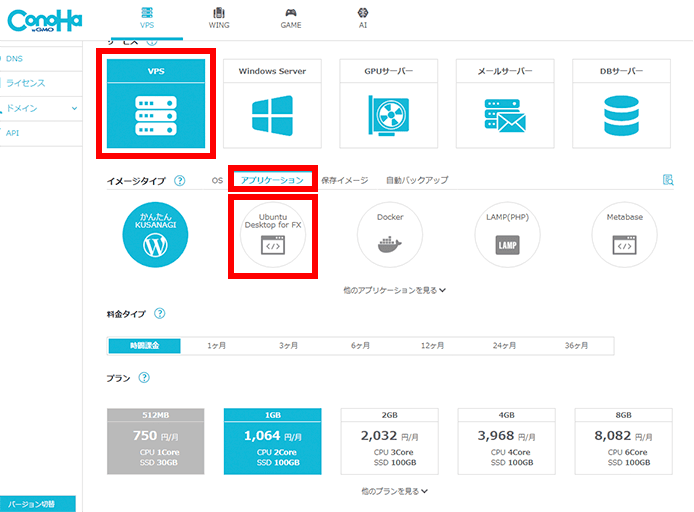The image size is (694, 512).
Task: Select the DBサーバー service card
Action: [621, 103]
